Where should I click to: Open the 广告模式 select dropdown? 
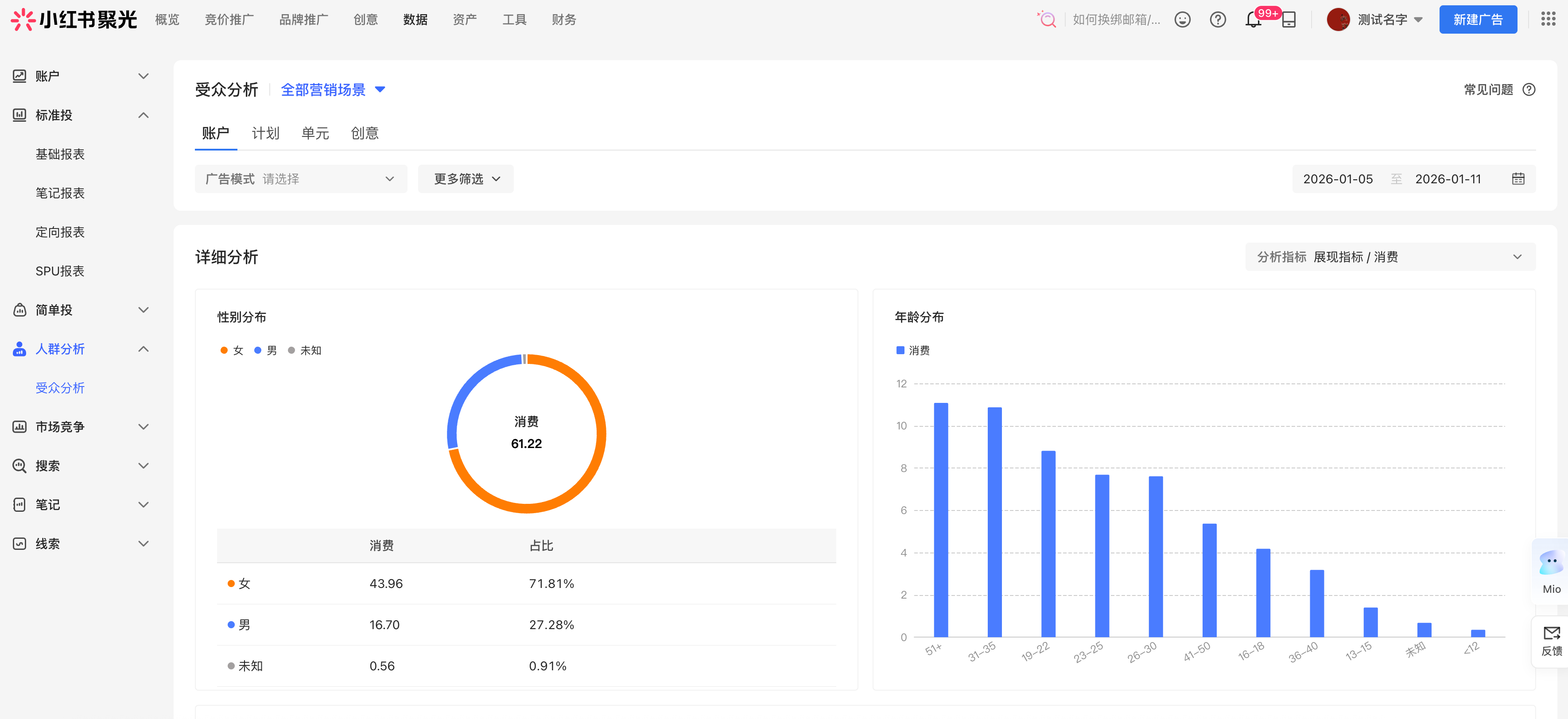click(301, 179)
